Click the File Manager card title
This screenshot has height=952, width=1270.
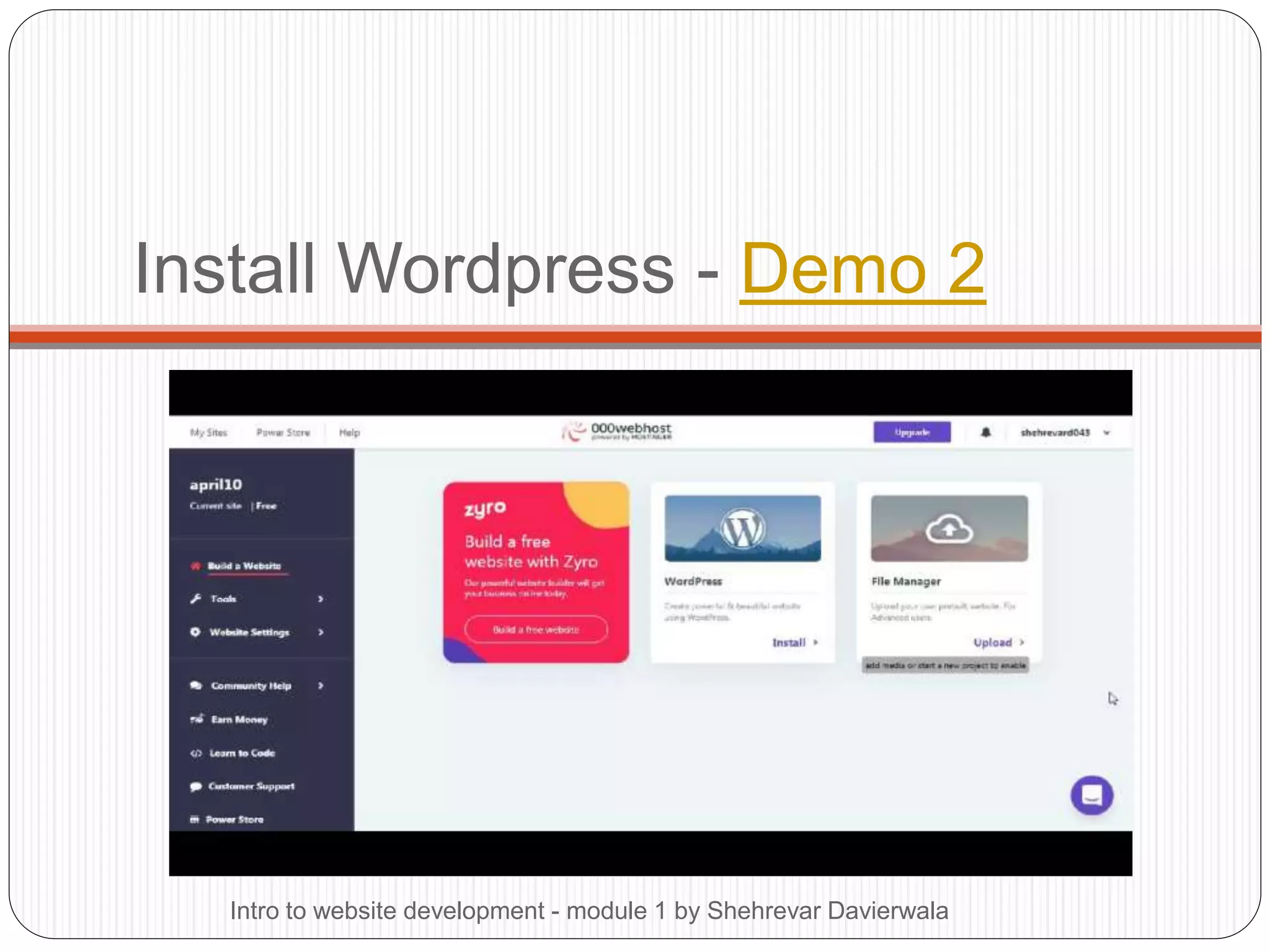(x=906, y=581)
